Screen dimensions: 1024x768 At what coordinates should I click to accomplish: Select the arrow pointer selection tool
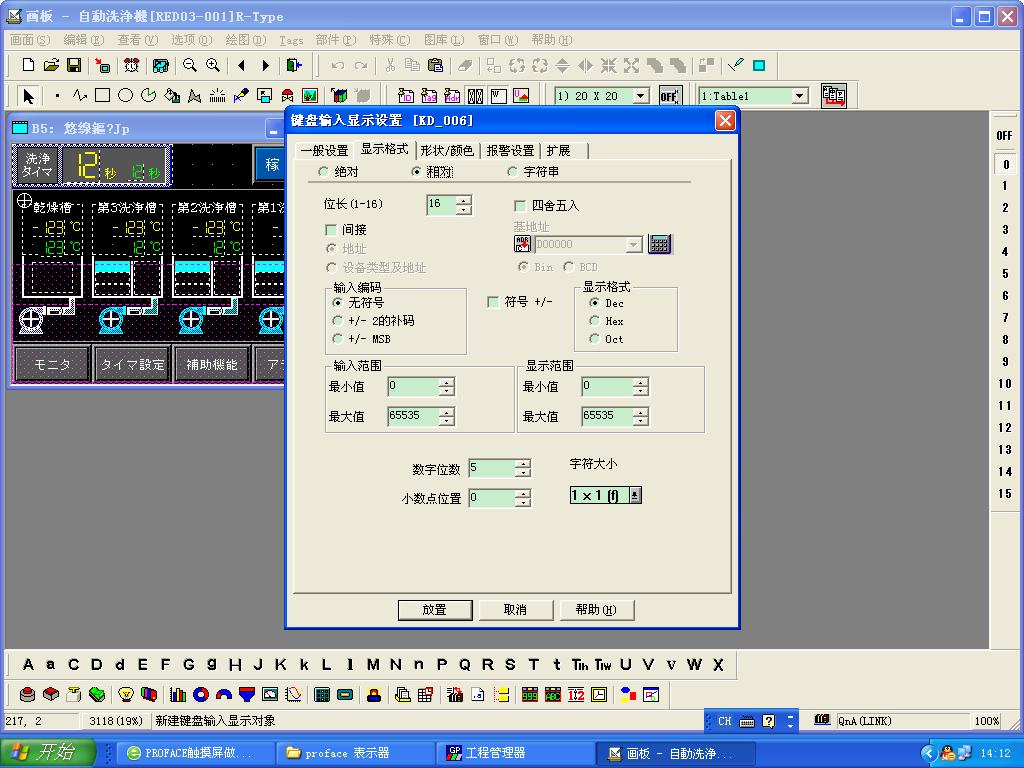[28, 96]
